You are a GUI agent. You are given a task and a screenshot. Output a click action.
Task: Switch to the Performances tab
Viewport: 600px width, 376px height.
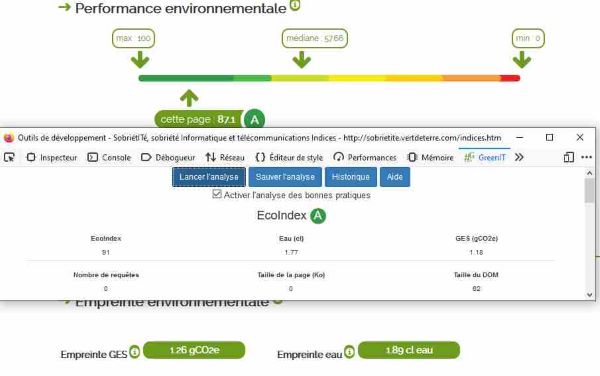pyautogui.click(x=365, y=158)
